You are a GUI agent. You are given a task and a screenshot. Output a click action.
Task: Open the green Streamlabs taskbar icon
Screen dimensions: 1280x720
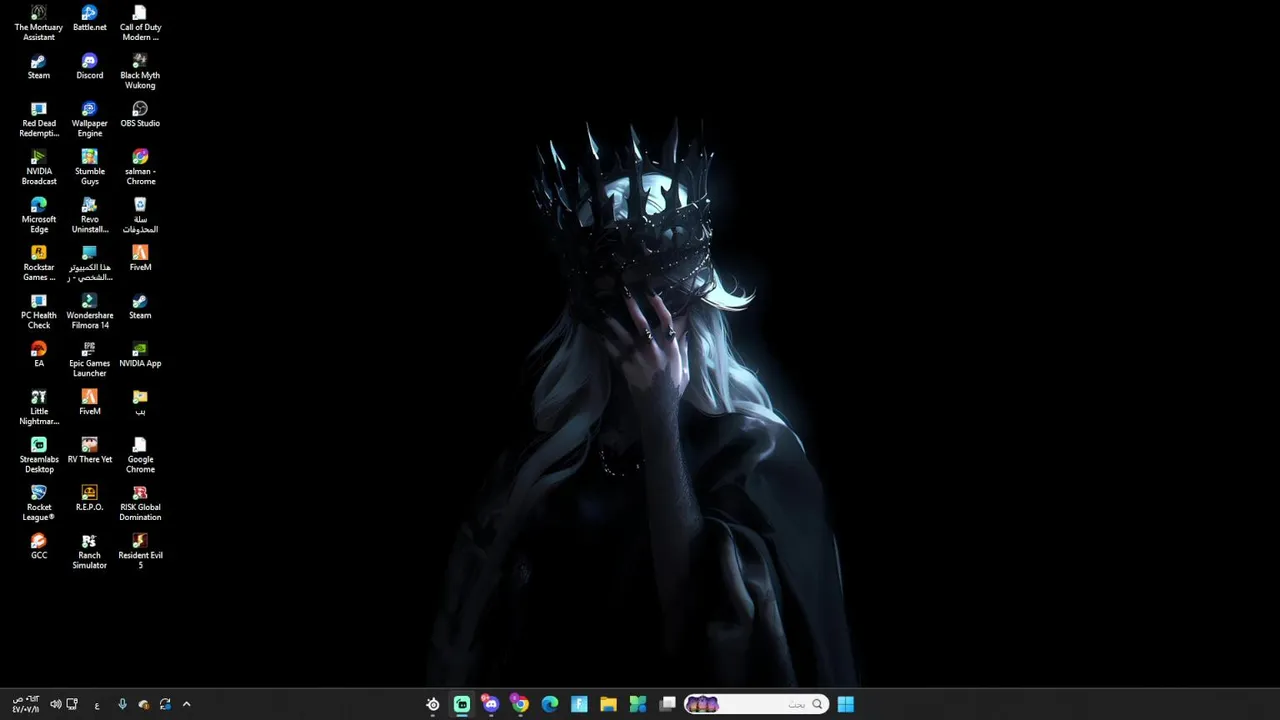pyautogui.click(x=462, y=704)
